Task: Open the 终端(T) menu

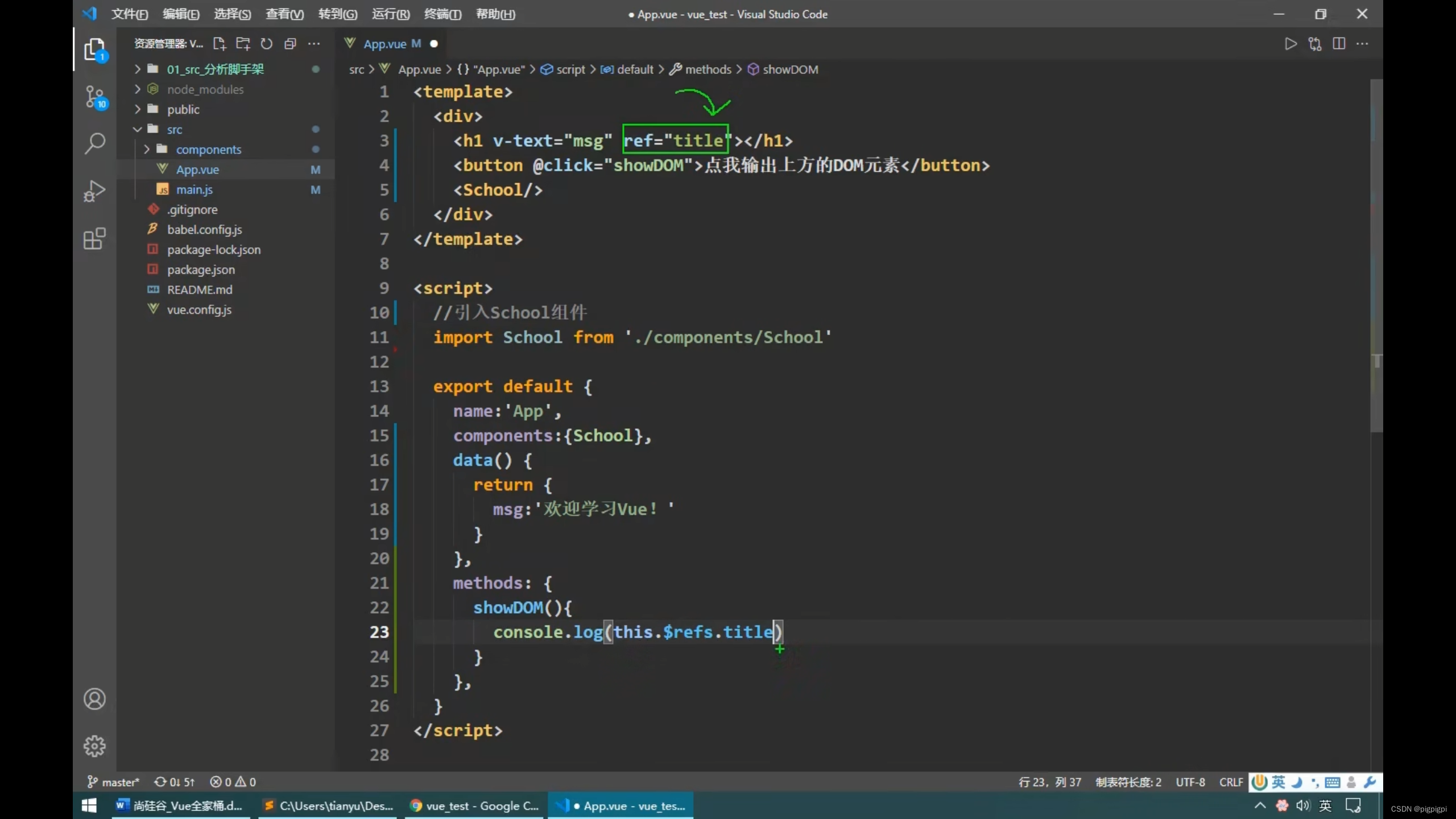Action: (x=442, y=14)
